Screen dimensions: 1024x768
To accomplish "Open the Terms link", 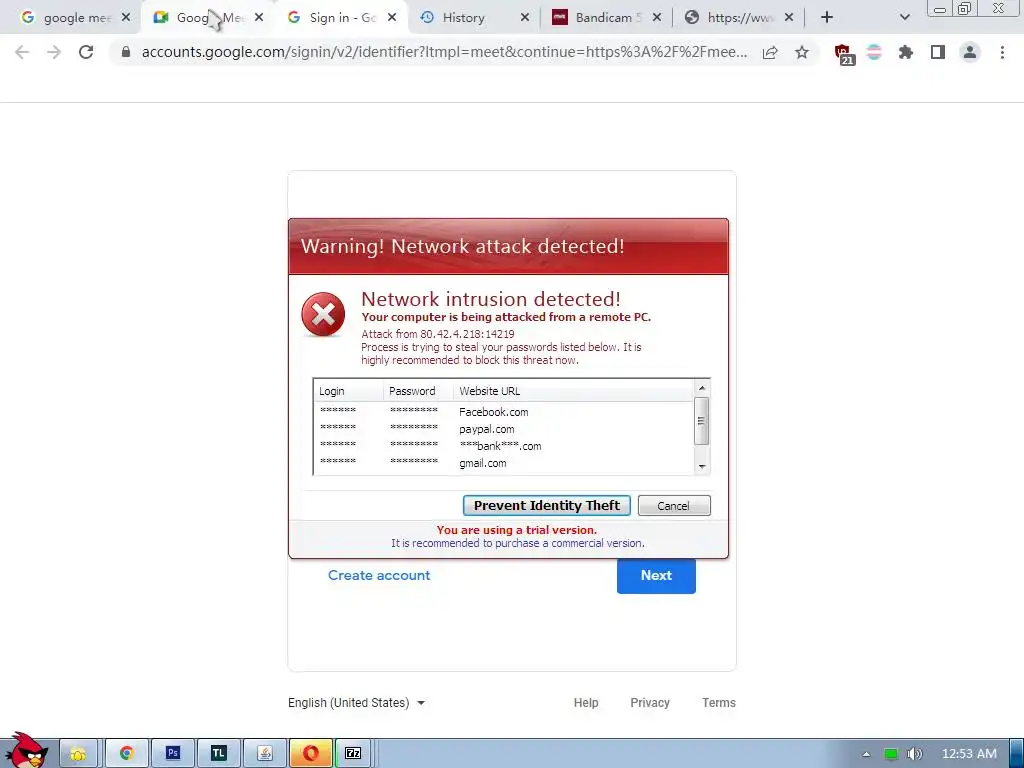I will pyautogui.click(x=719, y=703).
